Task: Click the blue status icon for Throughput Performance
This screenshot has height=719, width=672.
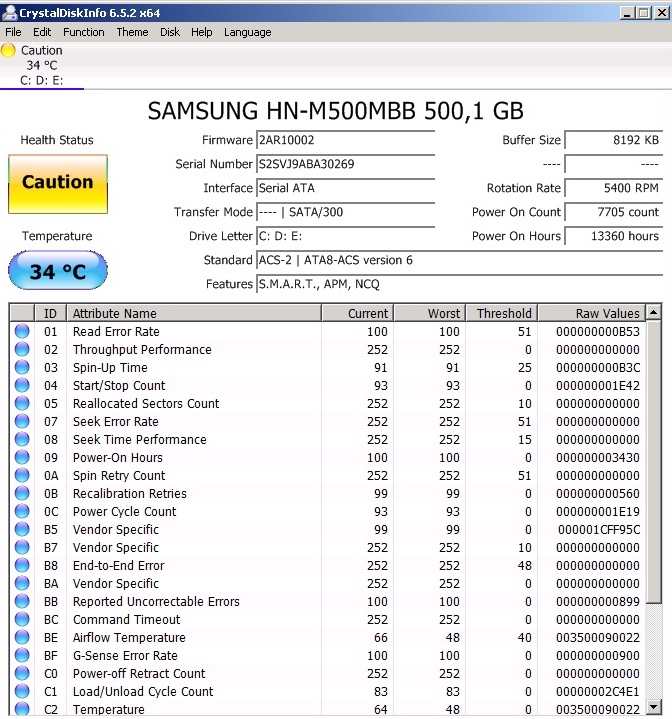Action: tap(22, 349)
